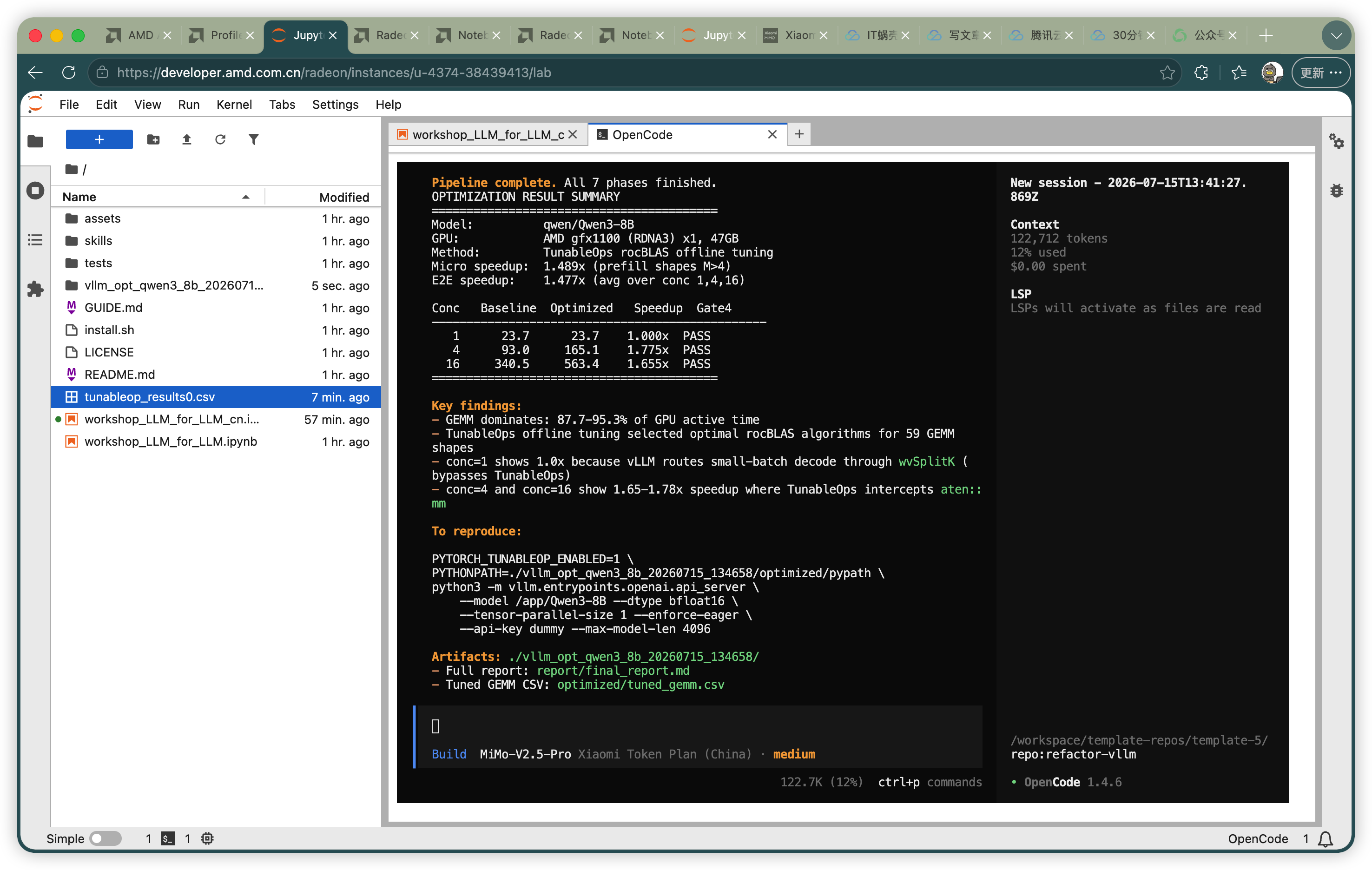The width and height of the screenshot is (1372, 870).
Task: Click the Upload Files icon
Action: pyautogui.click(x=186, y=139)
